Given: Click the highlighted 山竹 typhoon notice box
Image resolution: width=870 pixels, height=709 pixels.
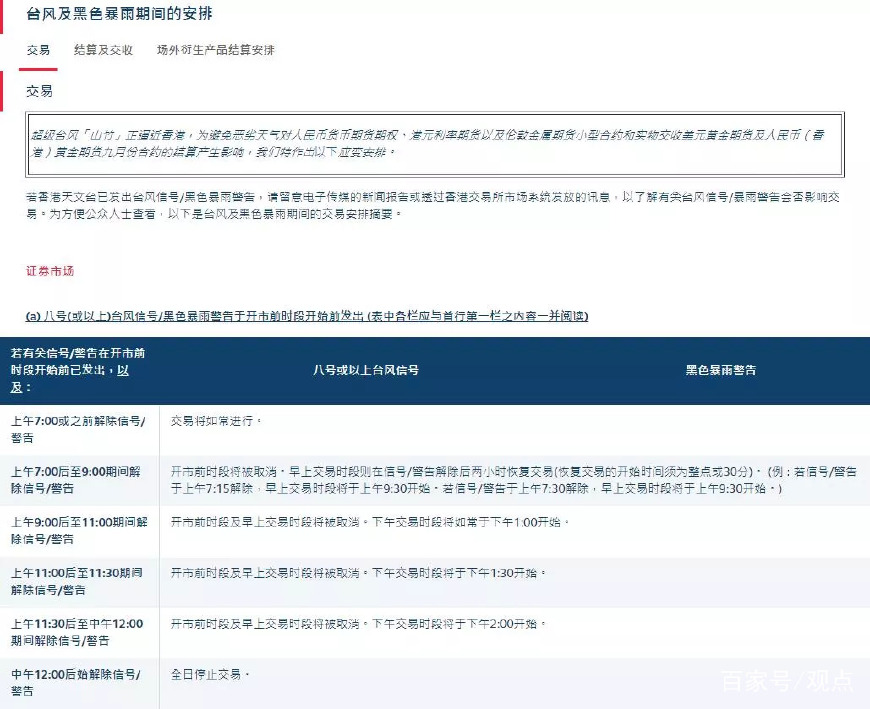Looking at the screenshot, I should point(435,143).
